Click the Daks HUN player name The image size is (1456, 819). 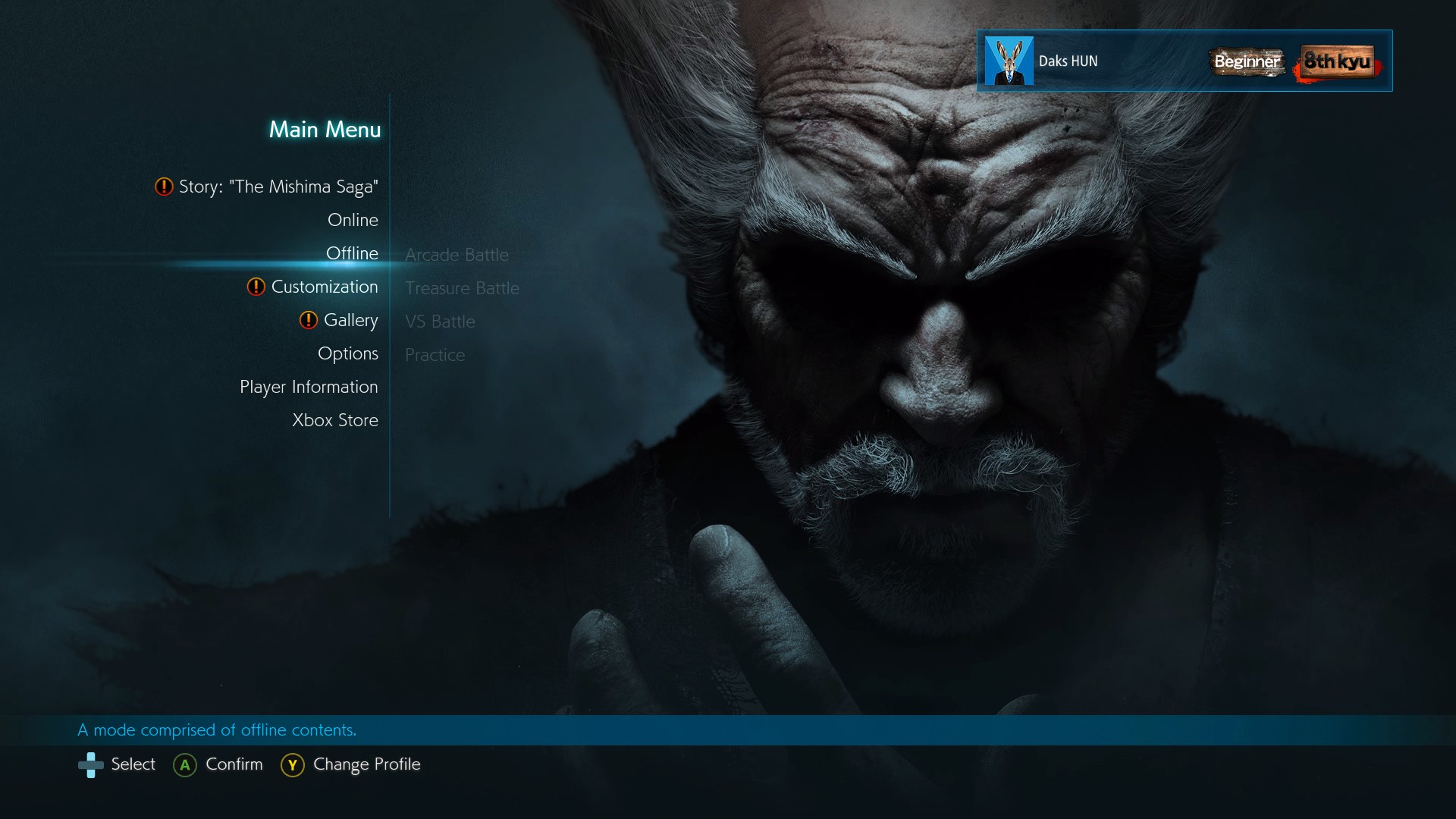1068,61
